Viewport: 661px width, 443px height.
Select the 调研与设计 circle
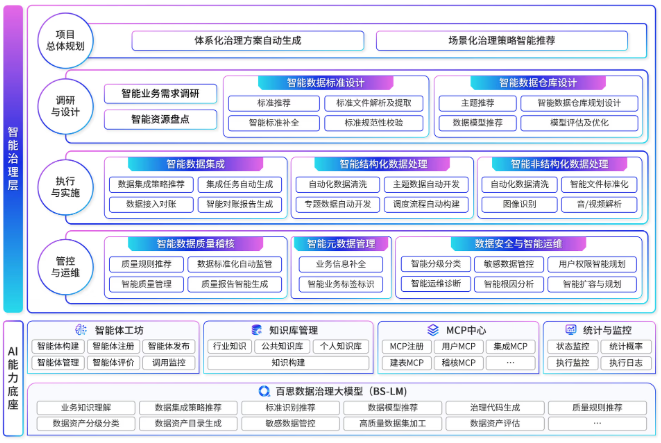(65, 106)
